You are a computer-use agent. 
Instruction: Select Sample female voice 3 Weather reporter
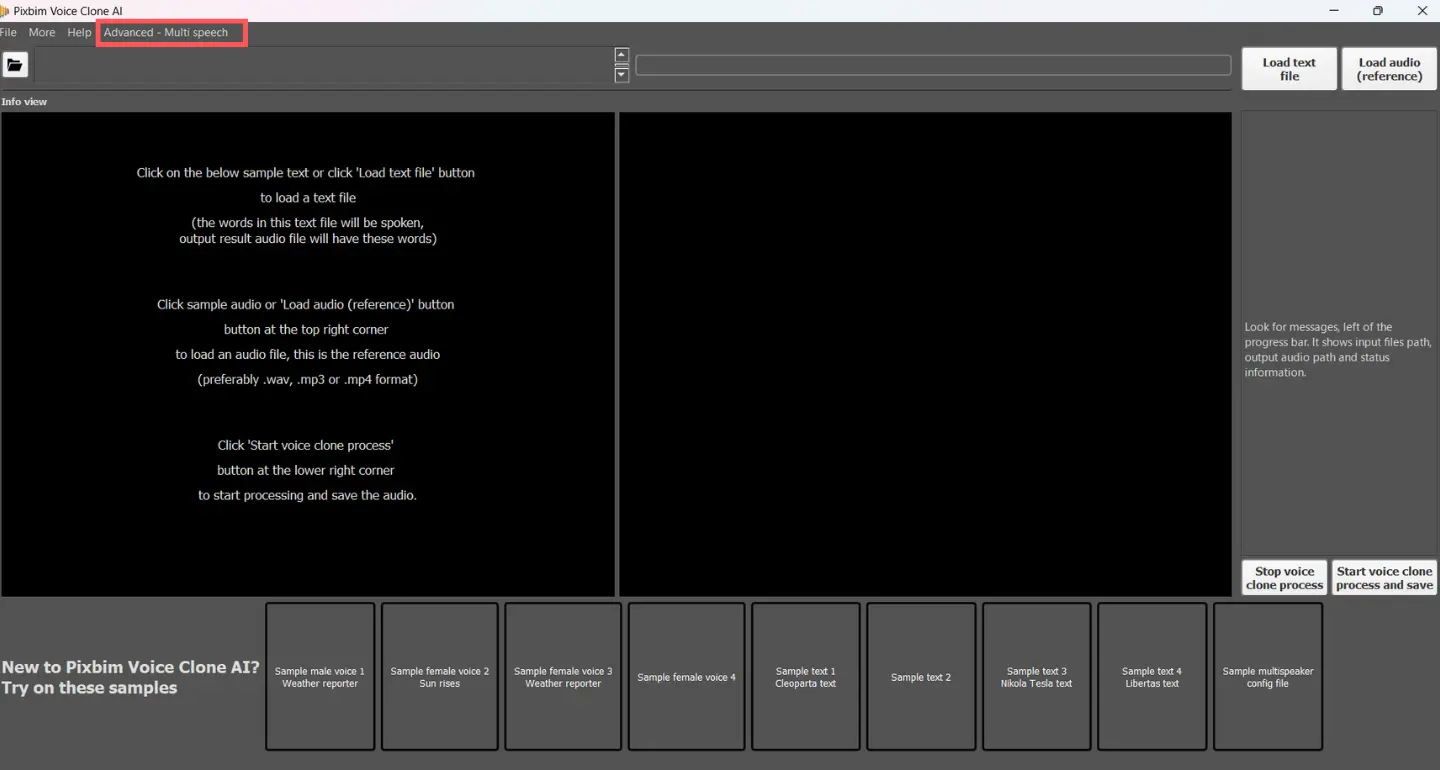coord(563,676)
